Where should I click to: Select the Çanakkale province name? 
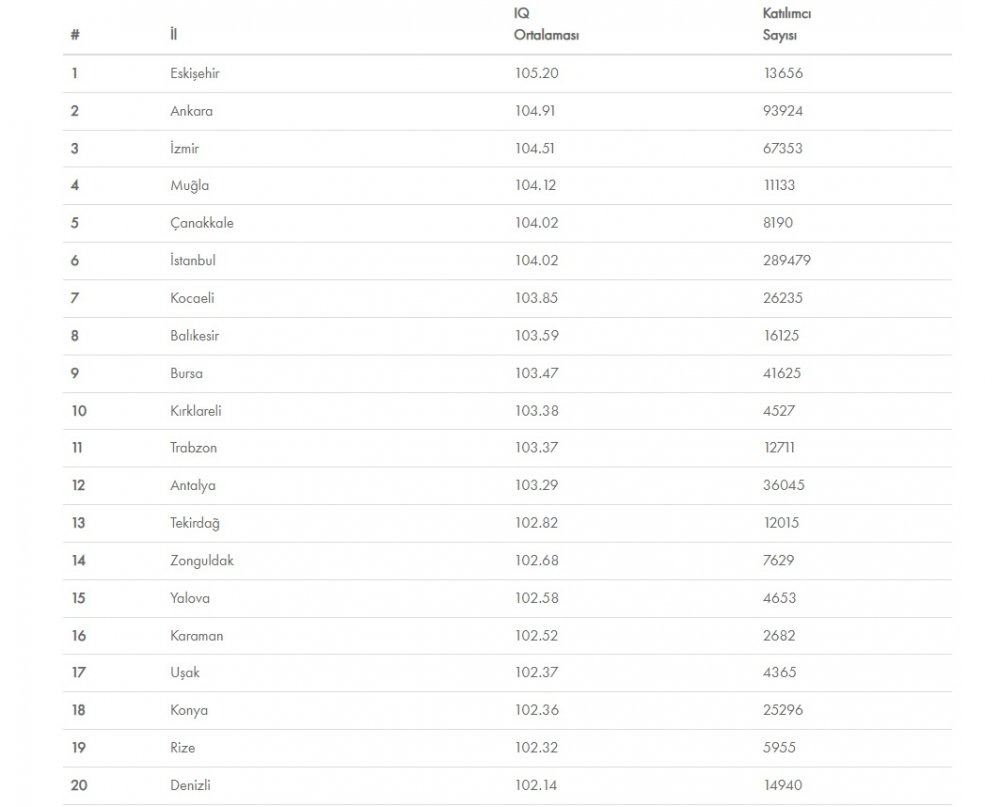pos(202,223)
